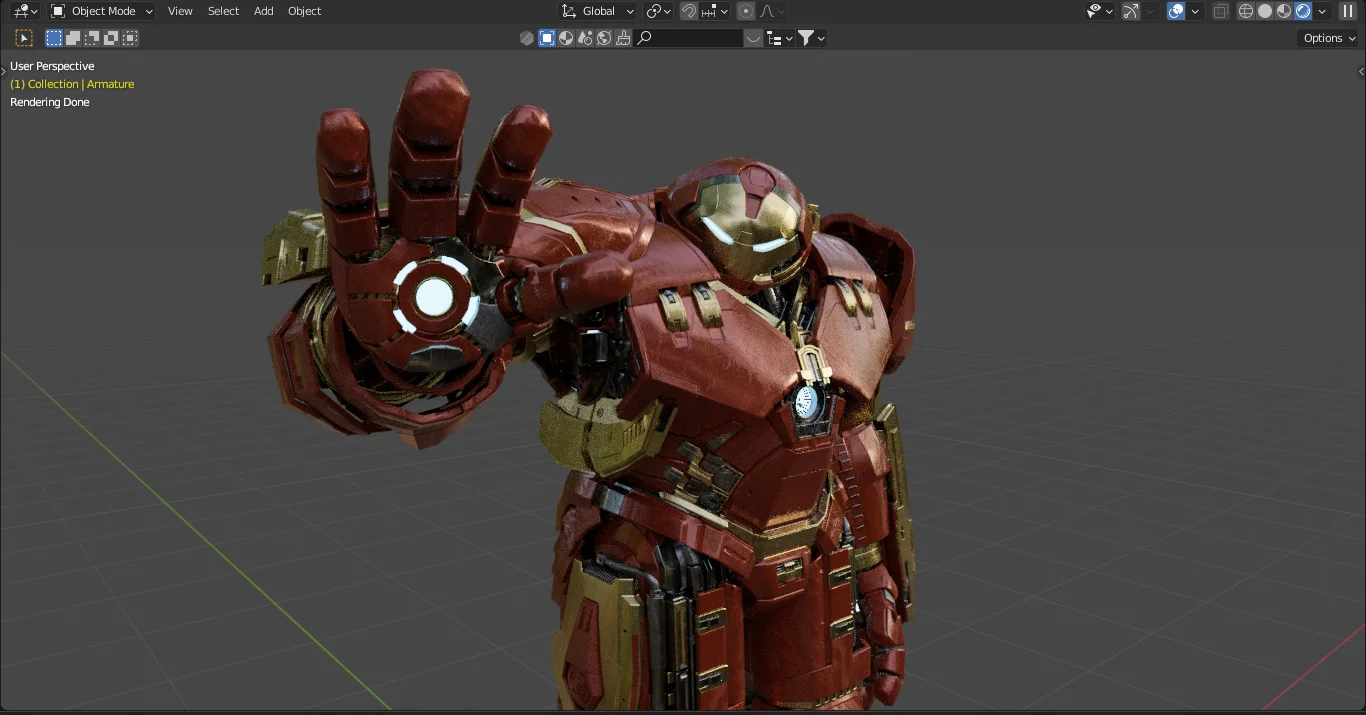Open the viewport search magnifier icon
1366x715 pixels.
(x=644, y=38)
